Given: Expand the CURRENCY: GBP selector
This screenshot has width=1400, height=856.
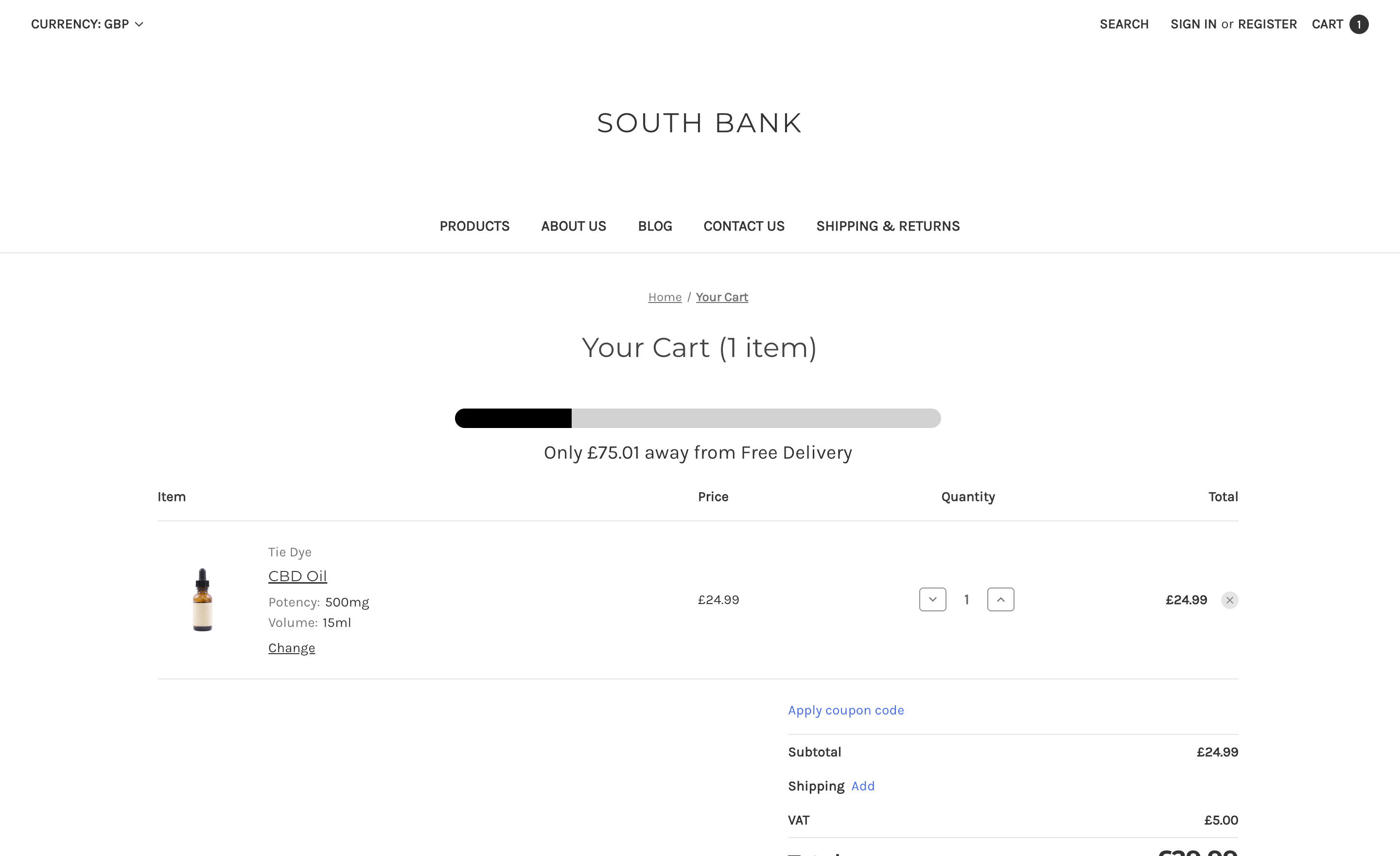Looking at the screenshot, I should point(87,24).
